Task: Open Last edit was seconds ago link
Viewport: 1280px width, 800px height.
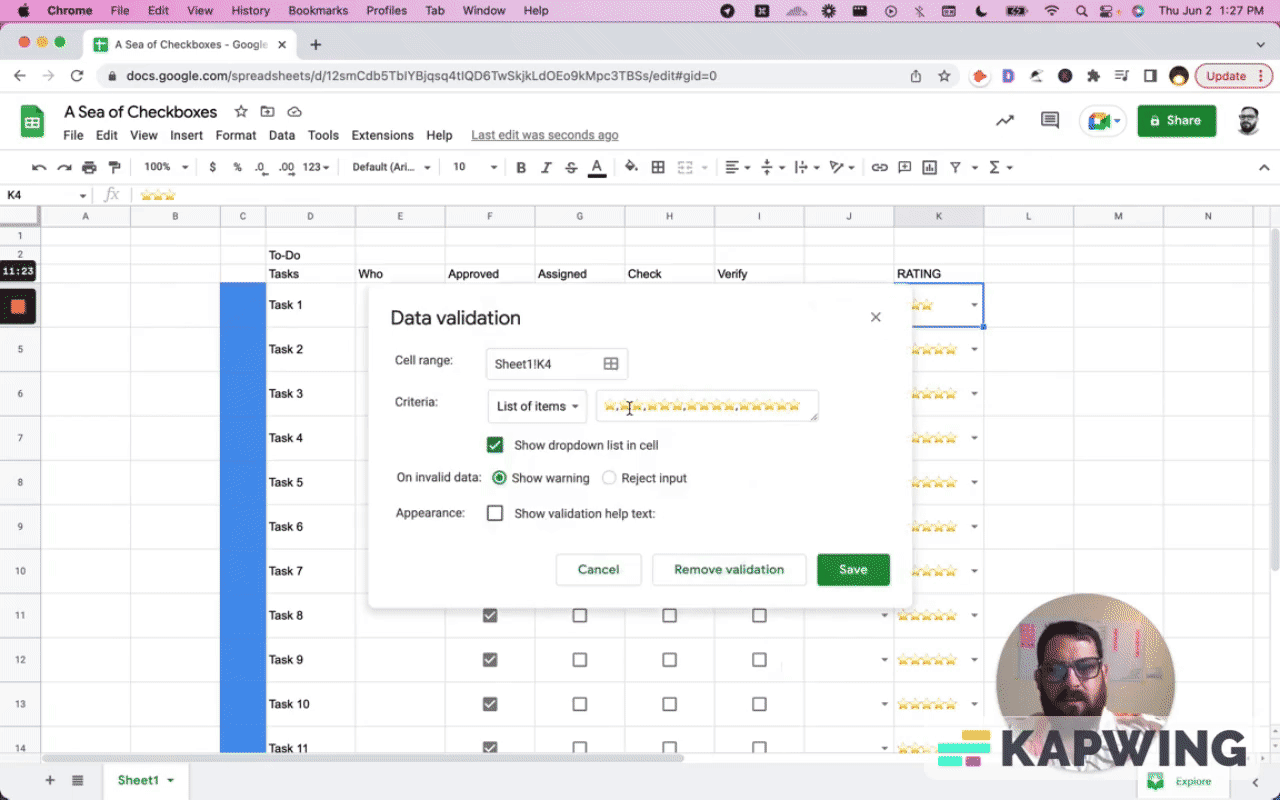Action: 544,135
